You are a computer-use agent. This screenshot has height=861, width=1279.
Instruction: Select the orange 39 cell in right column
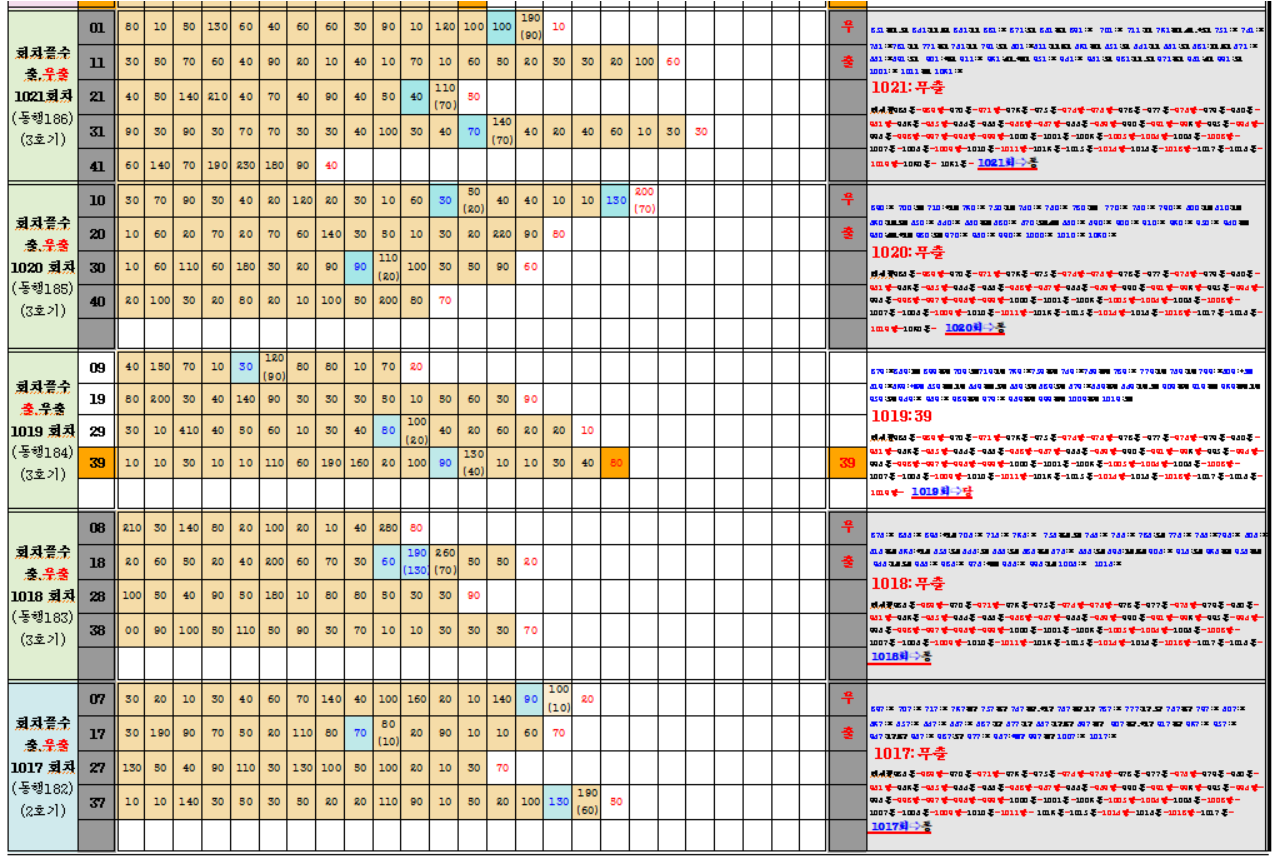(x=847, y=463)
